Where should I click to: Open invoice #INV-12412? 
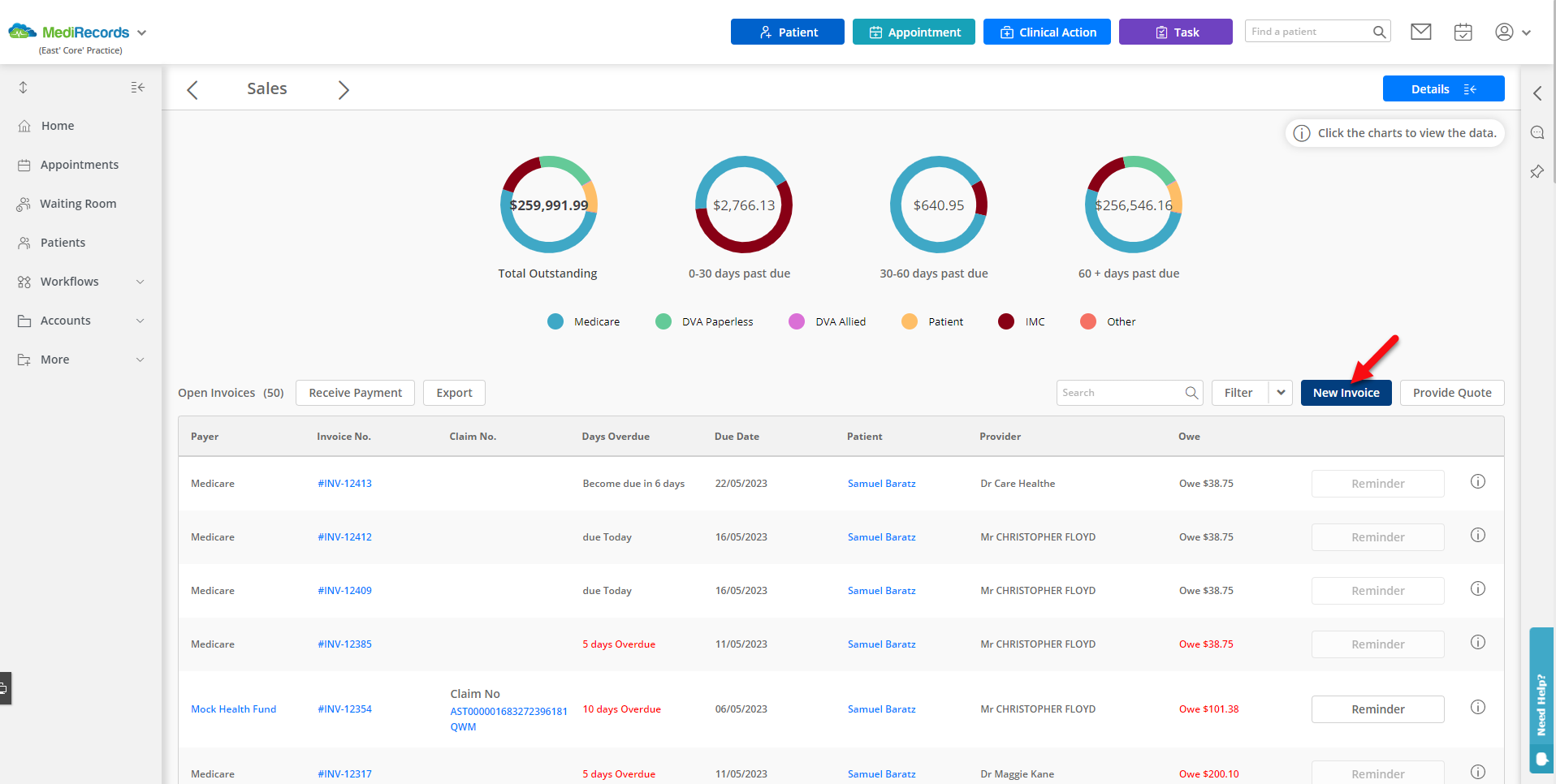345,536
